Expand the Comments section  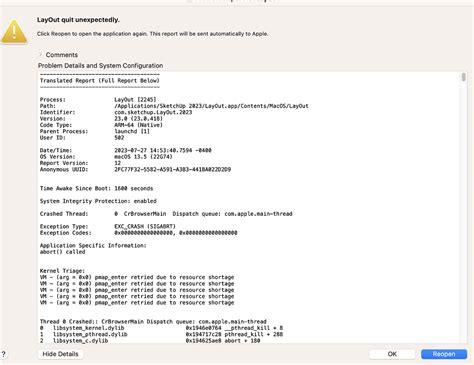40,55
